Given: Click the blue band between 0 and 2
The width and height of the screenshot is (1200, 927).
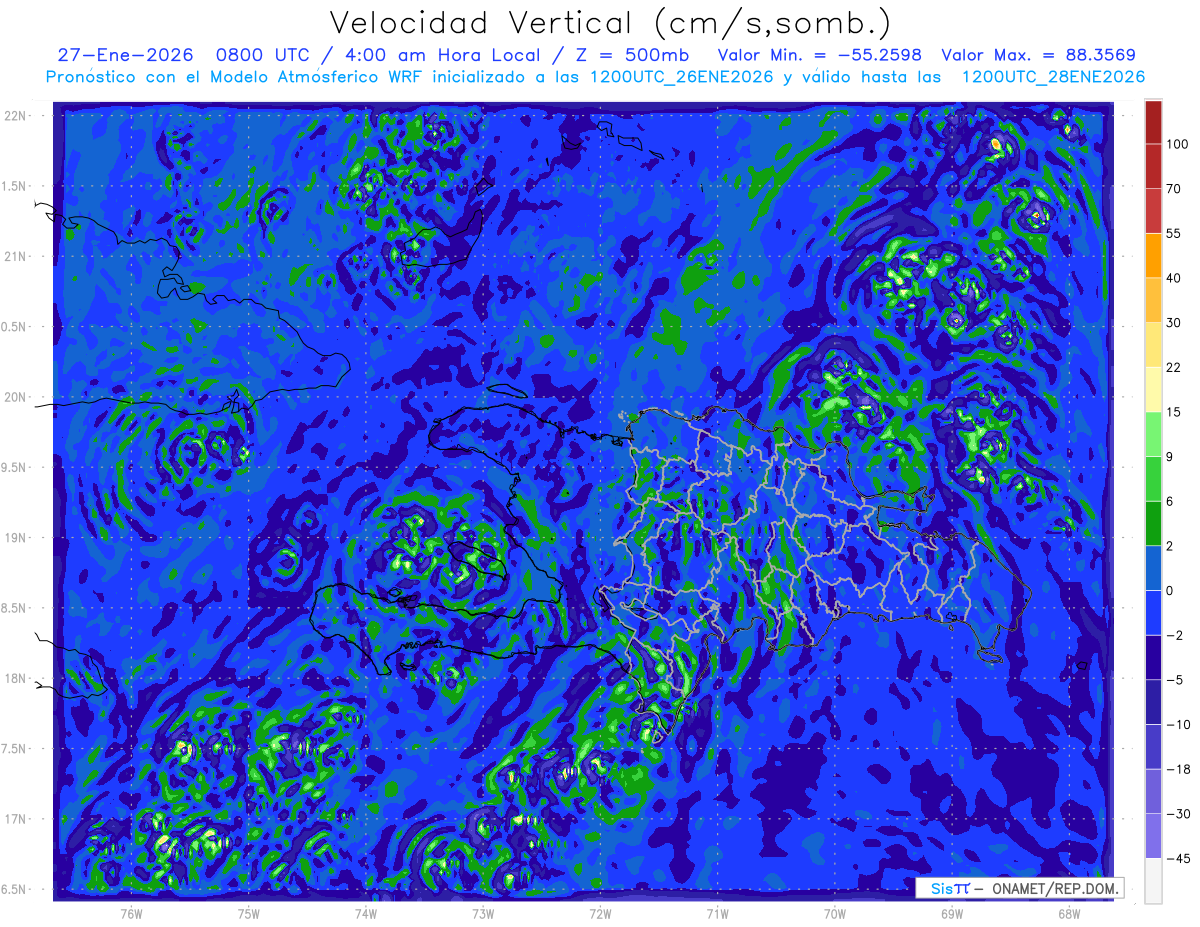Looking at the screenshot, I should pyautogui.click(x=1153, y=568).
